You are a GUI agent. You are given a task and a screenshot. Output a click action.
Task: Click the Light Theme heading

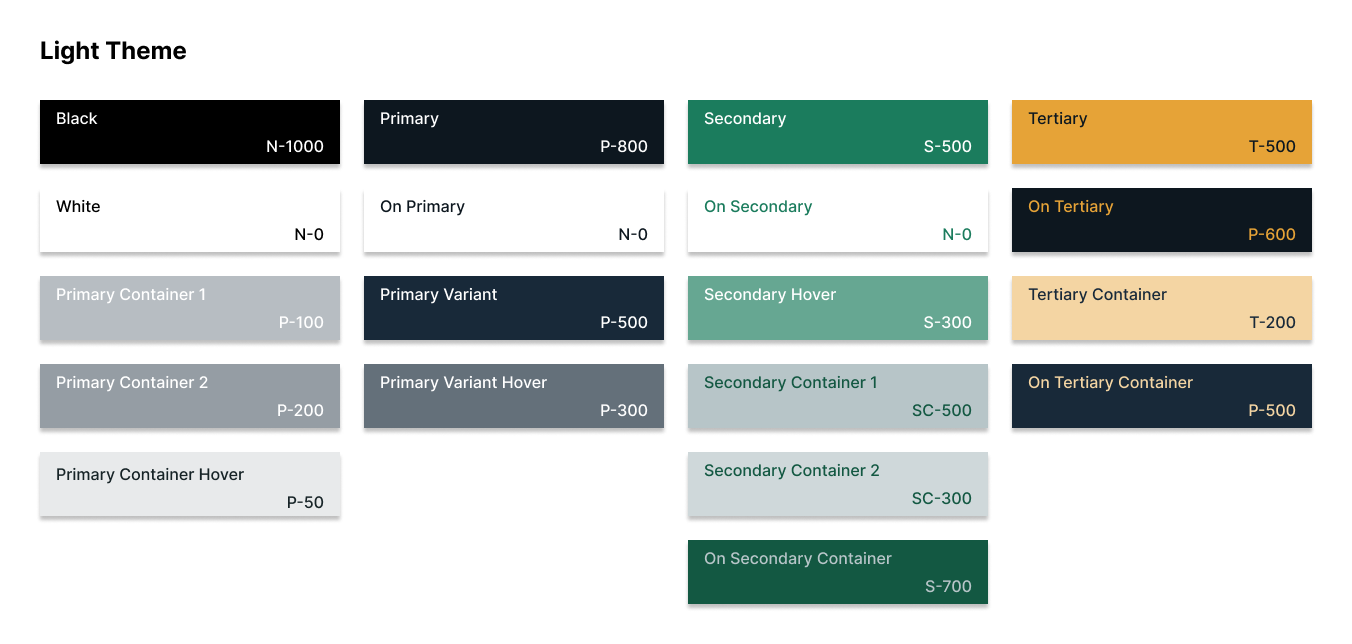coord(113,51)
